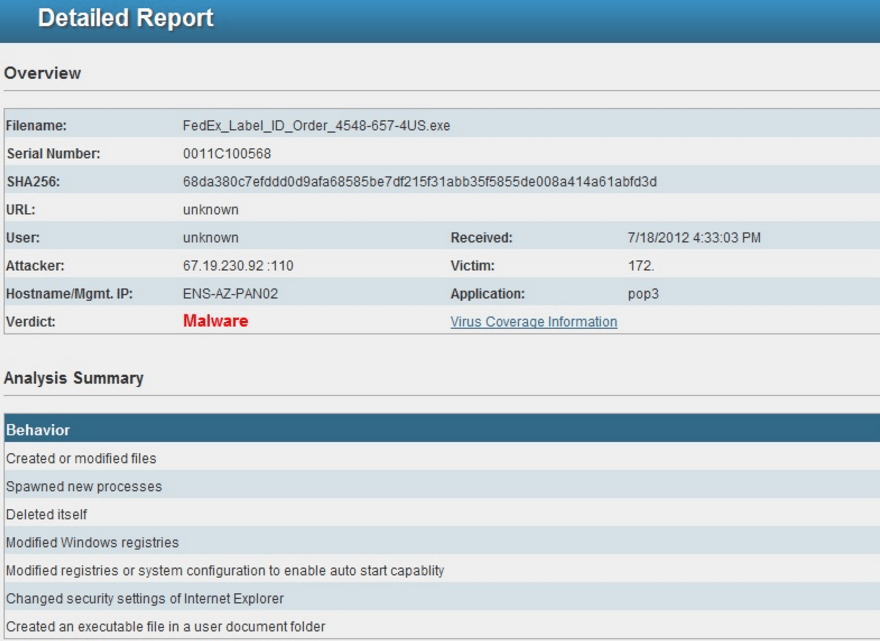This screenshot has height=641, width=880.
Task: Select the SHA256 hash value
Action: point(420,182)
